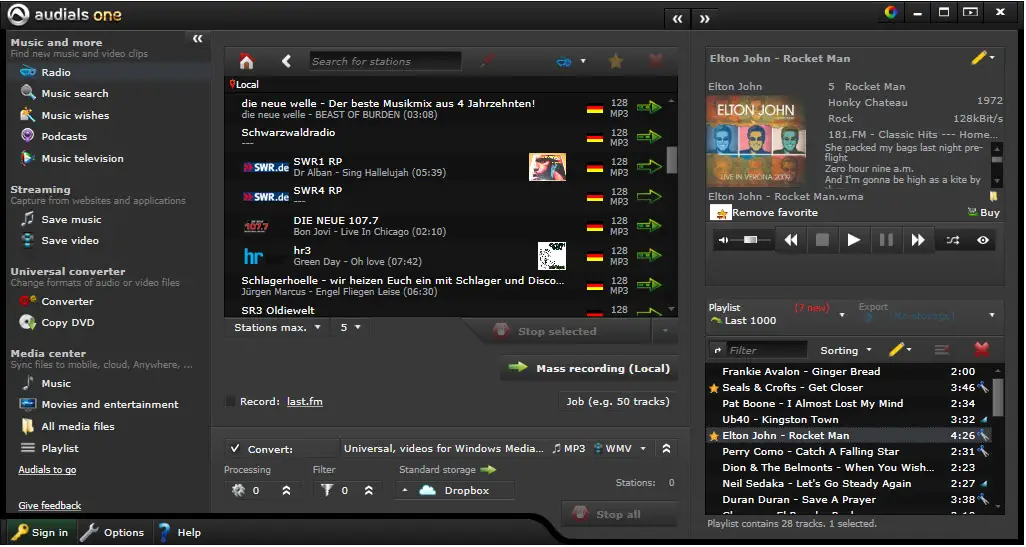Go to the radio home icon
This screenshot has height=547, width=1026.
point(246,62)
